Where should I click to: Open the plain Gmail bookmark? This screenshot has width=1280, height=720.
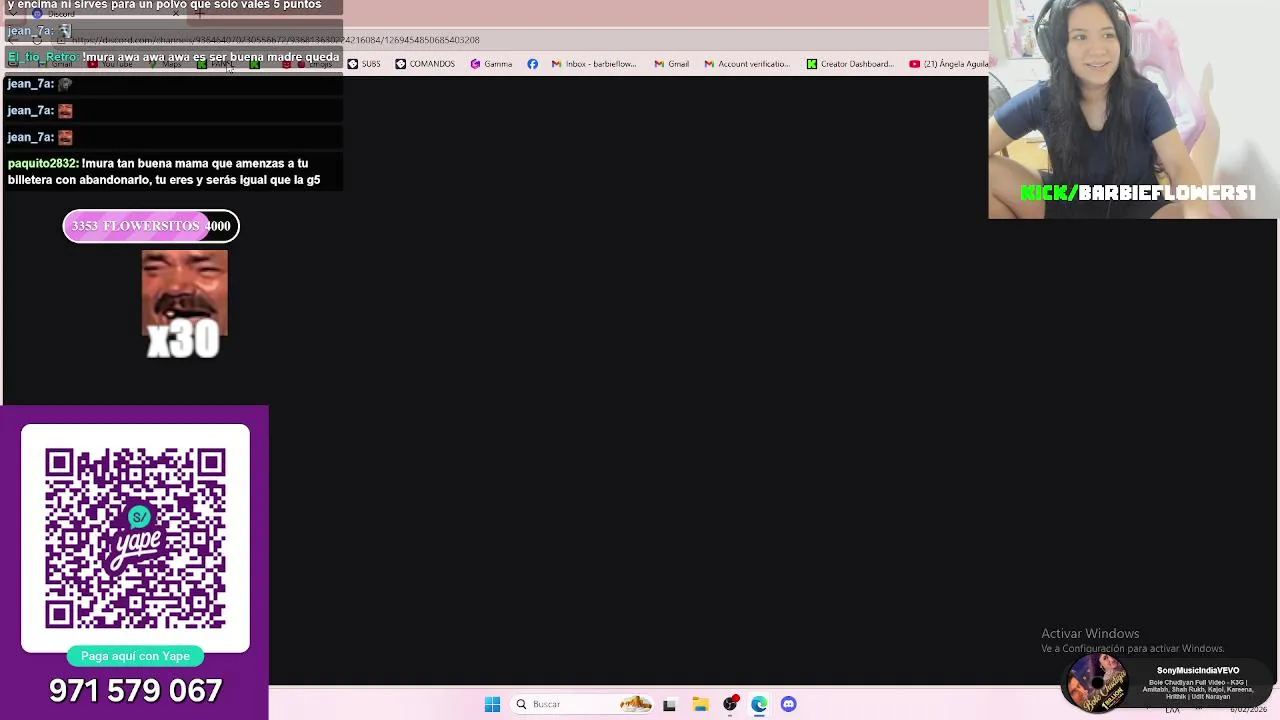pos(671,64)
